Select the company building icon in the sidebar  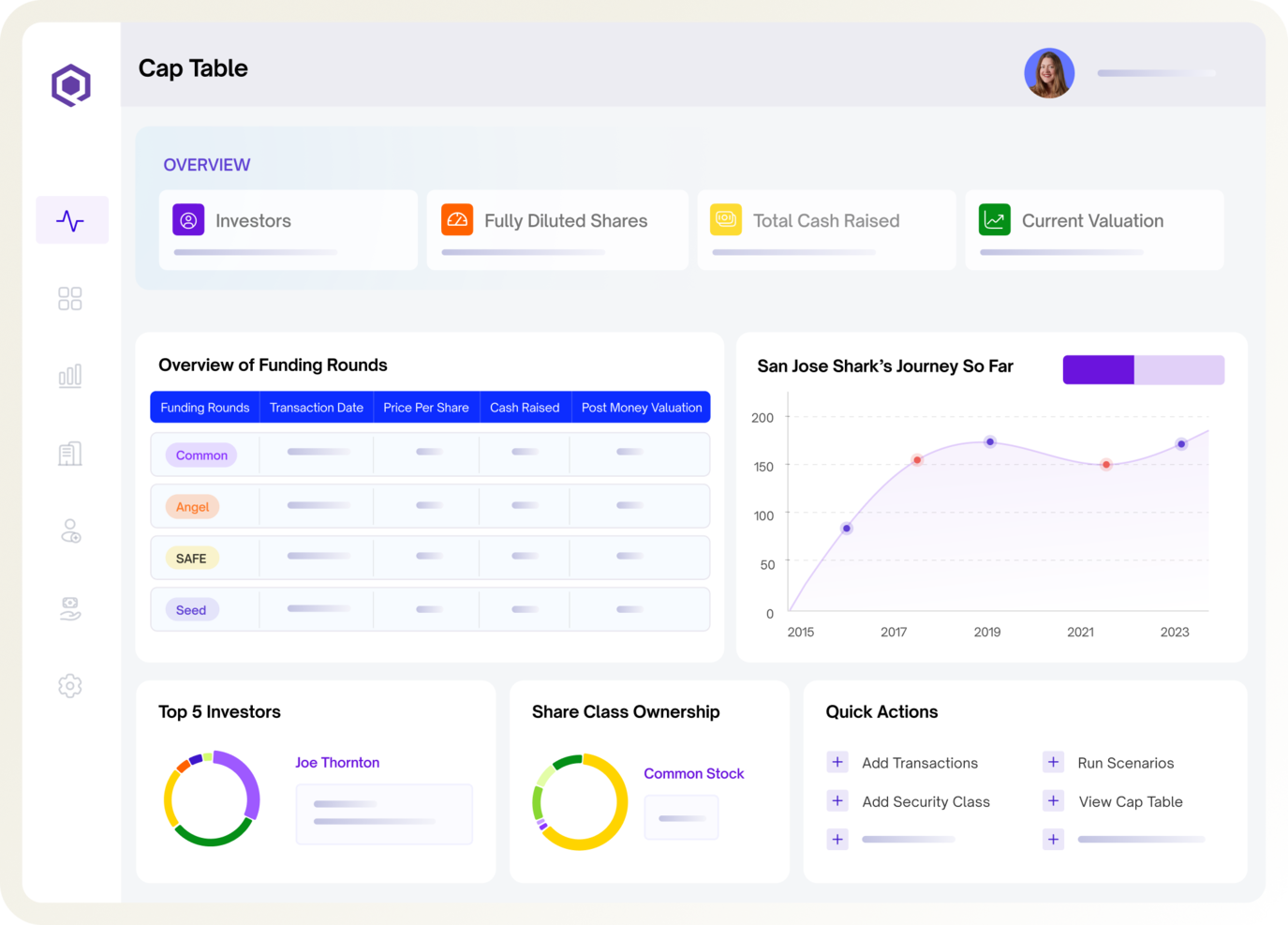pos(69,453)
